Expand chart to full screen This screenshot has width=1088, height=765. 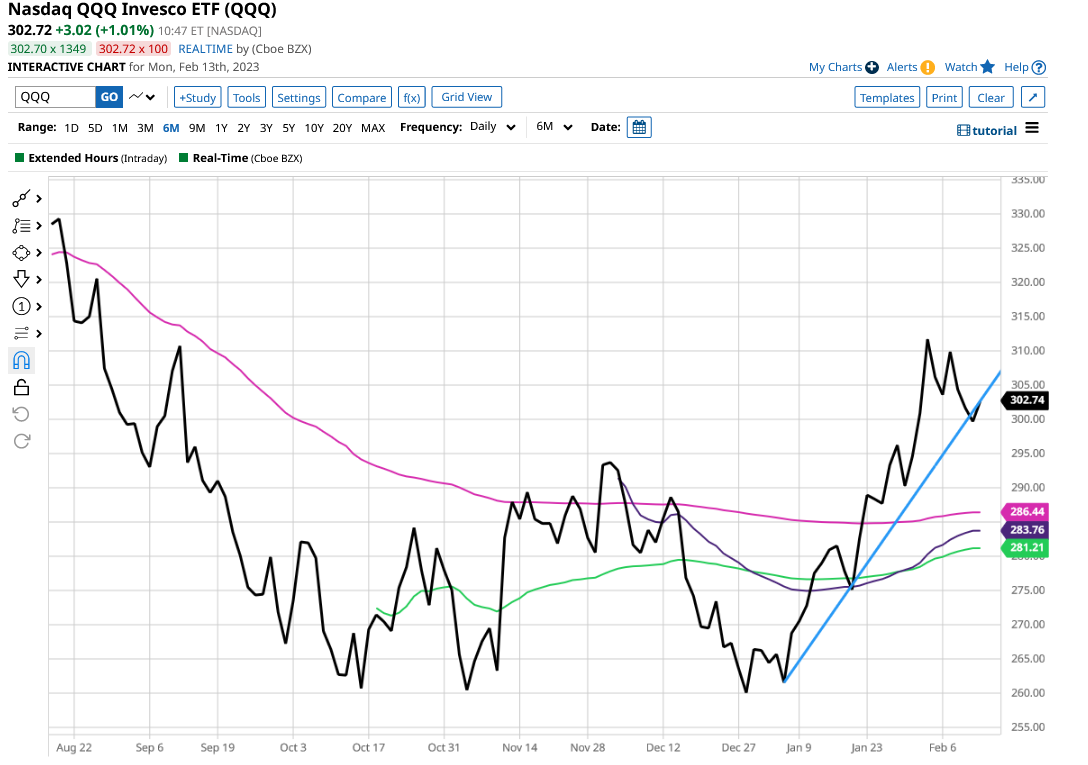(x=1032, y=97)
